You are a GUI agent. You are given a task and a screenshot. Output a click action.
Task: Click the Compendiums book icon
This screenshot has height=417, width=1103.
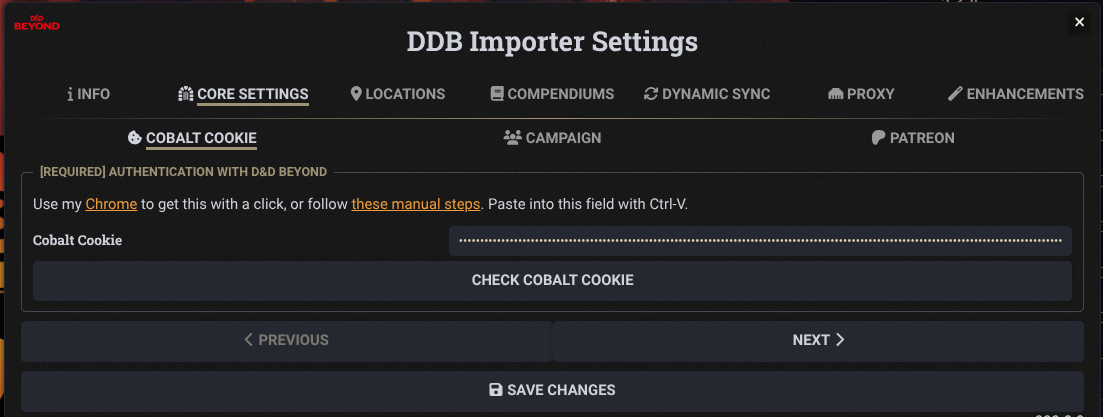click(x=497, y=94)
